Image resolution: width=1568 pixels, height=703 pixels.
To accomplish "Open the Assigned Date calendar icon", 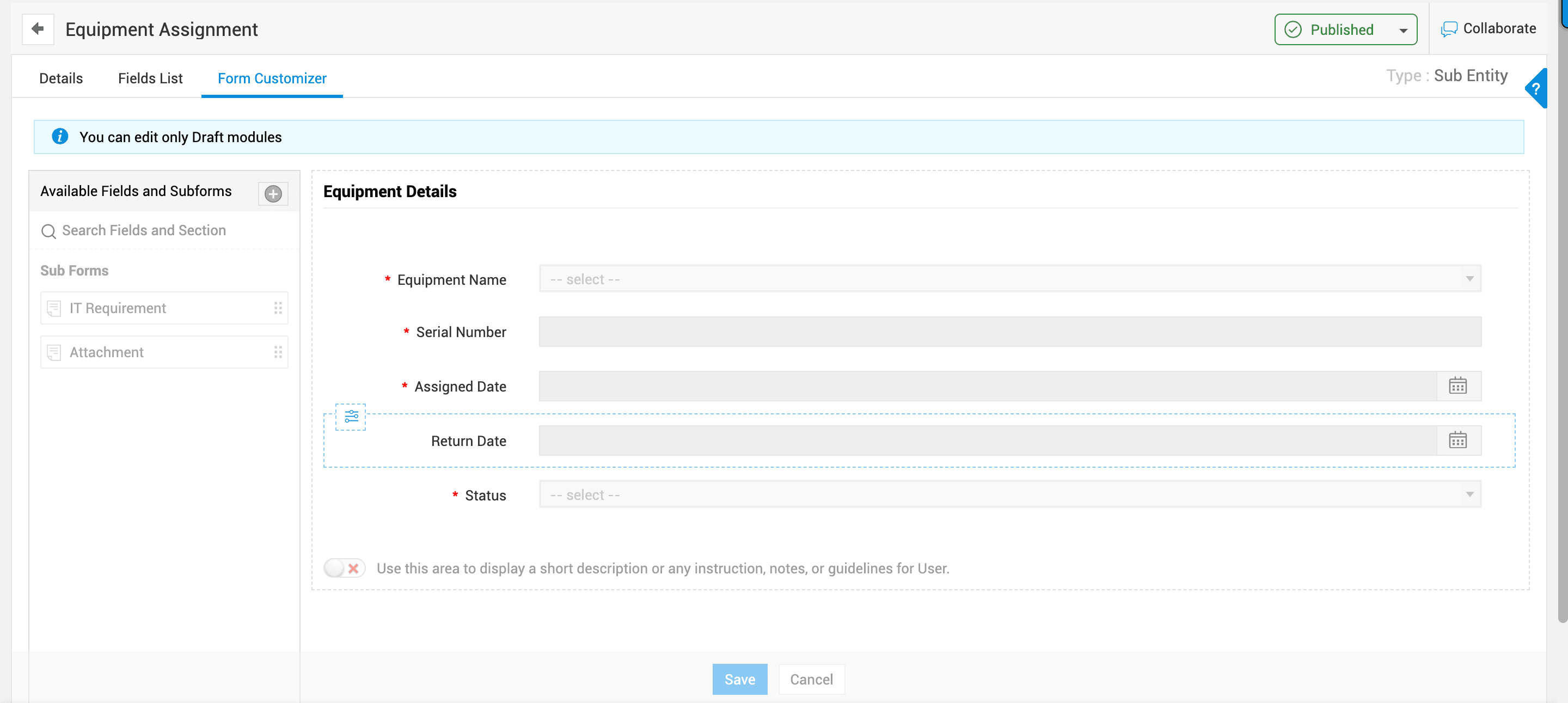I will click(1457, 386).
